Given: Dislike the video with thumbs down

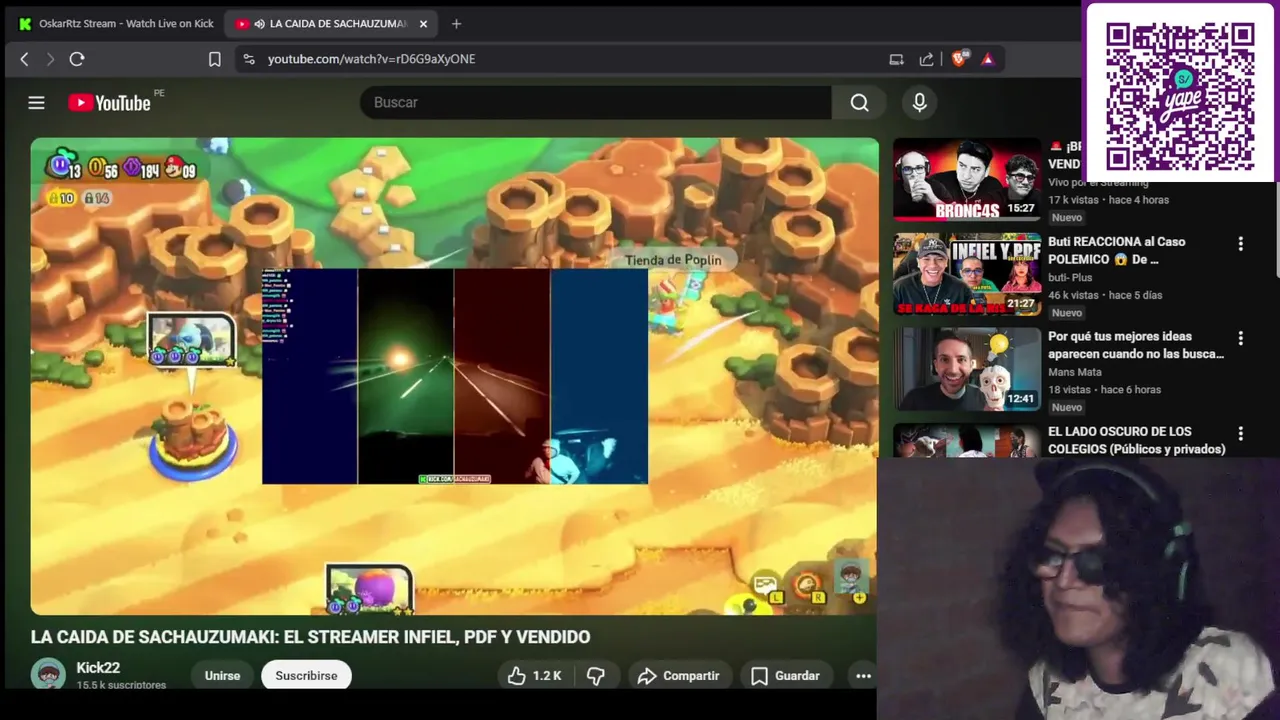Looking at the screenshot, I should pyautogui.click(x=596, y=676).
